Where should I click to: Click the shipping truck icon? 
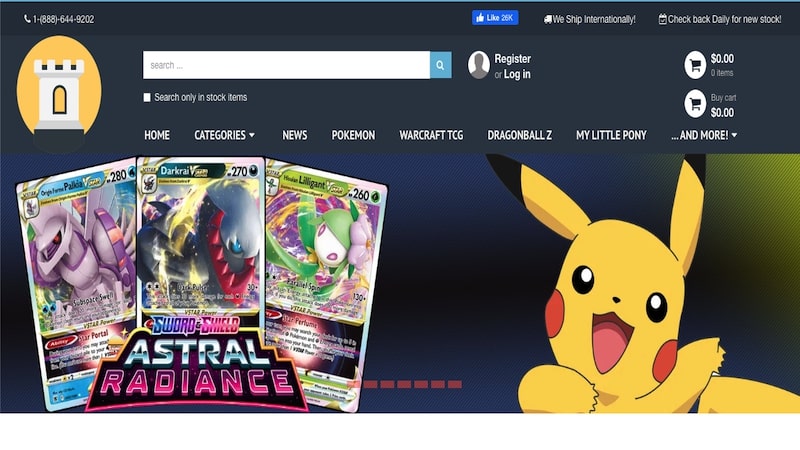(x=547, y=19)
